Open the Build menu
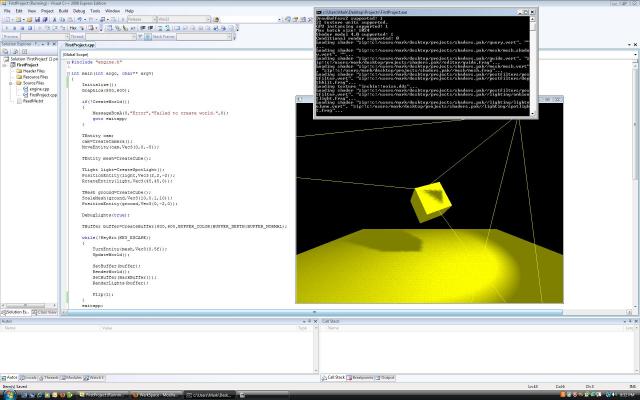 pyautogui.click(x=64, y=10)
